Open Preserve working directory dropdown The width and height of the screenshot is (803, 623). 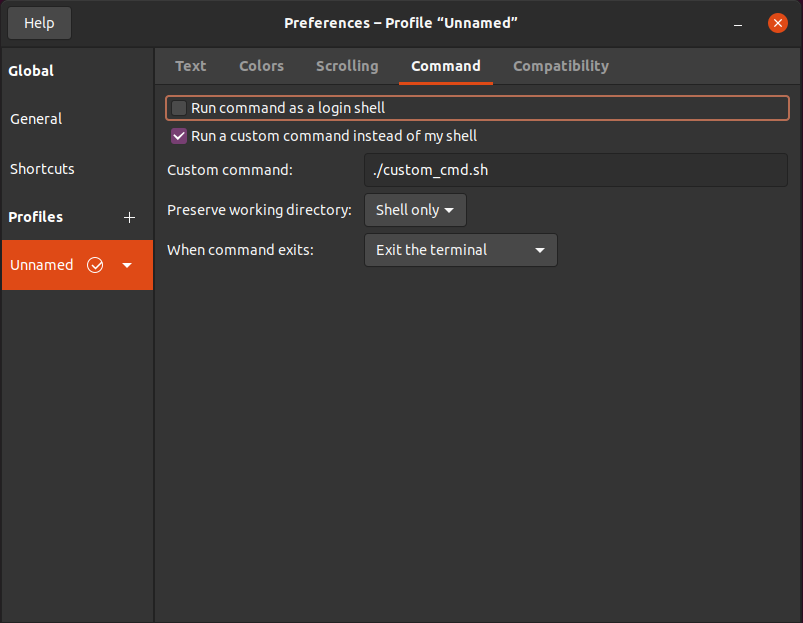click(x=415, y=210)
